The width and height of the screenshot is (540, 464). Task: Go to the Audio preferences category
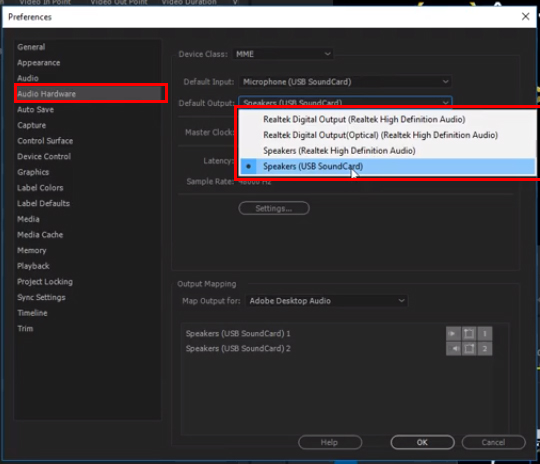pos(28,78)
